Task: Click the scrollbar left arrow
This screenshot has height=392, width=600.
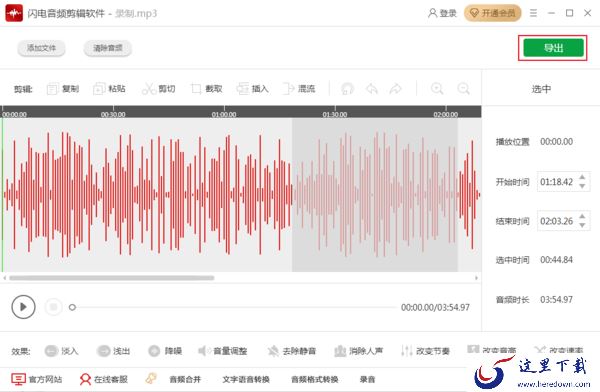Action: [x=5, y=278]
